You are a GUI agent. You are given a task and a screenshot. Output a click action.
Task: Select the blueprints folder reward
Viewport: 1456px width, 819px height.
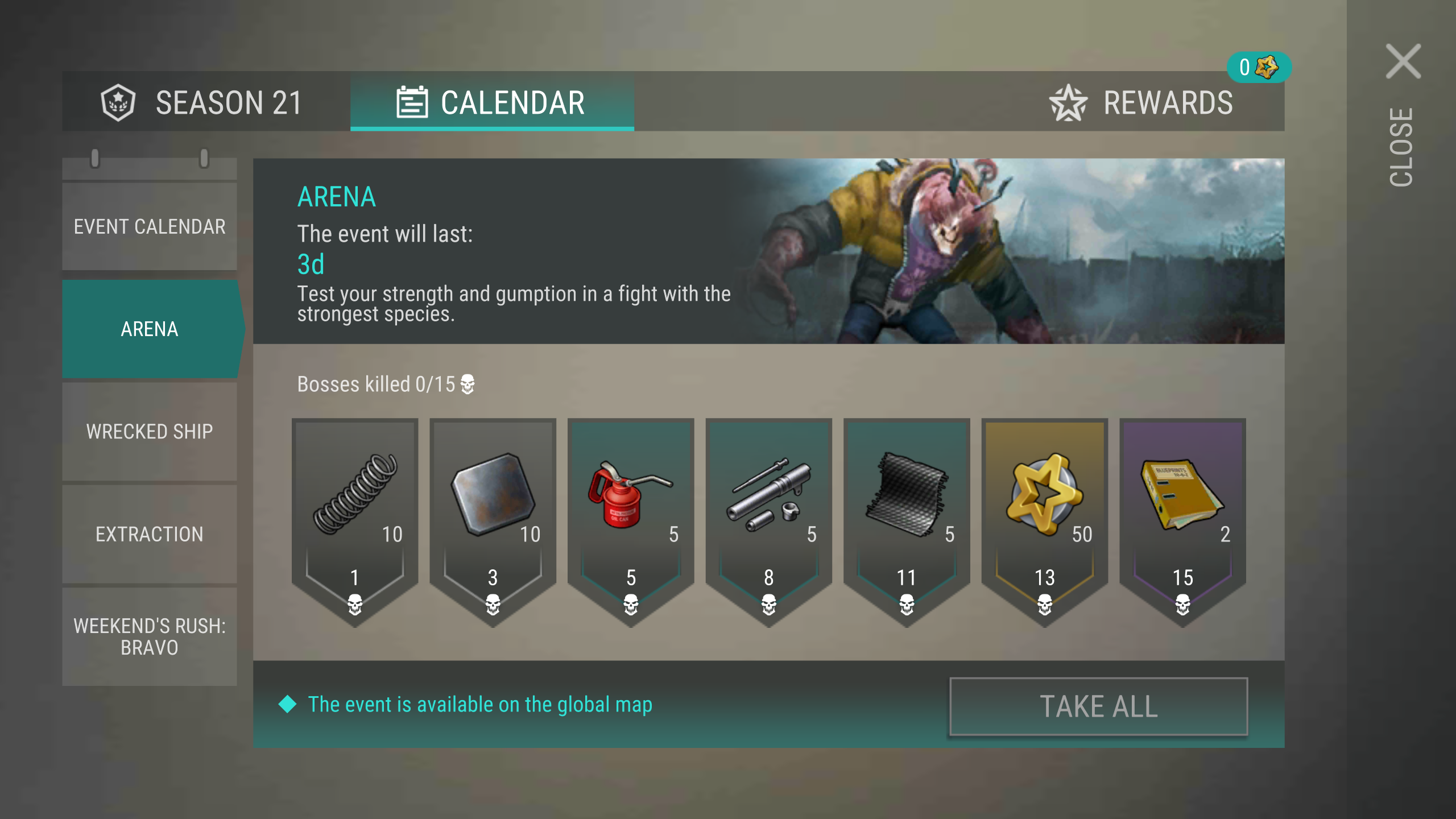[1182, 494]
